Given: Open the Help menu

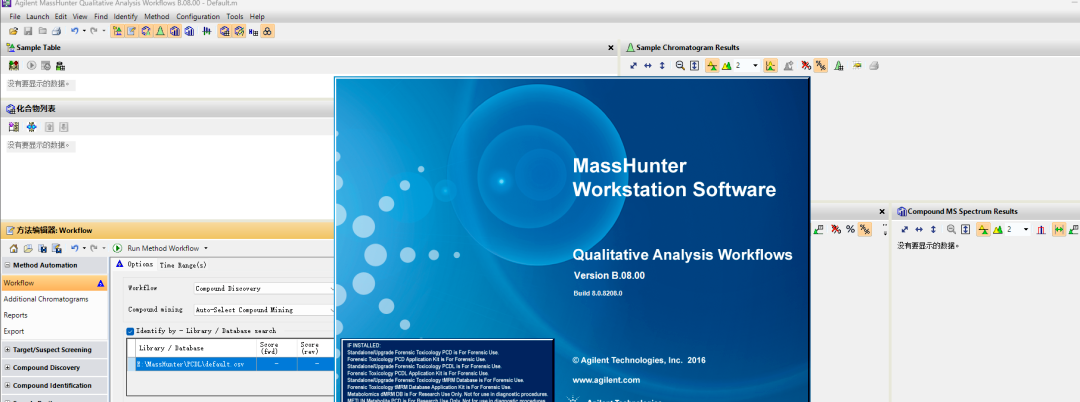Looking at the screenshot, I should (x=257, y=16).
